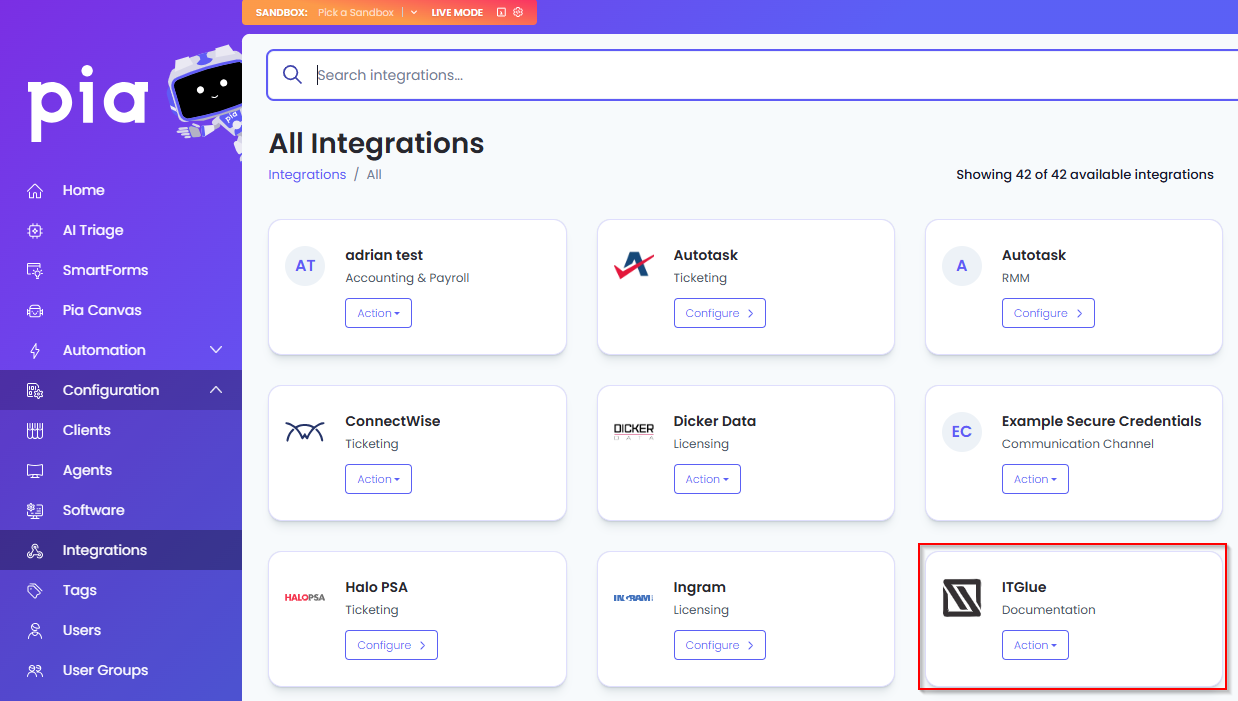This screenshot has width=1238, height=701.
Task: Click the sandbox settings gear icon
Action: click(518, 13)
